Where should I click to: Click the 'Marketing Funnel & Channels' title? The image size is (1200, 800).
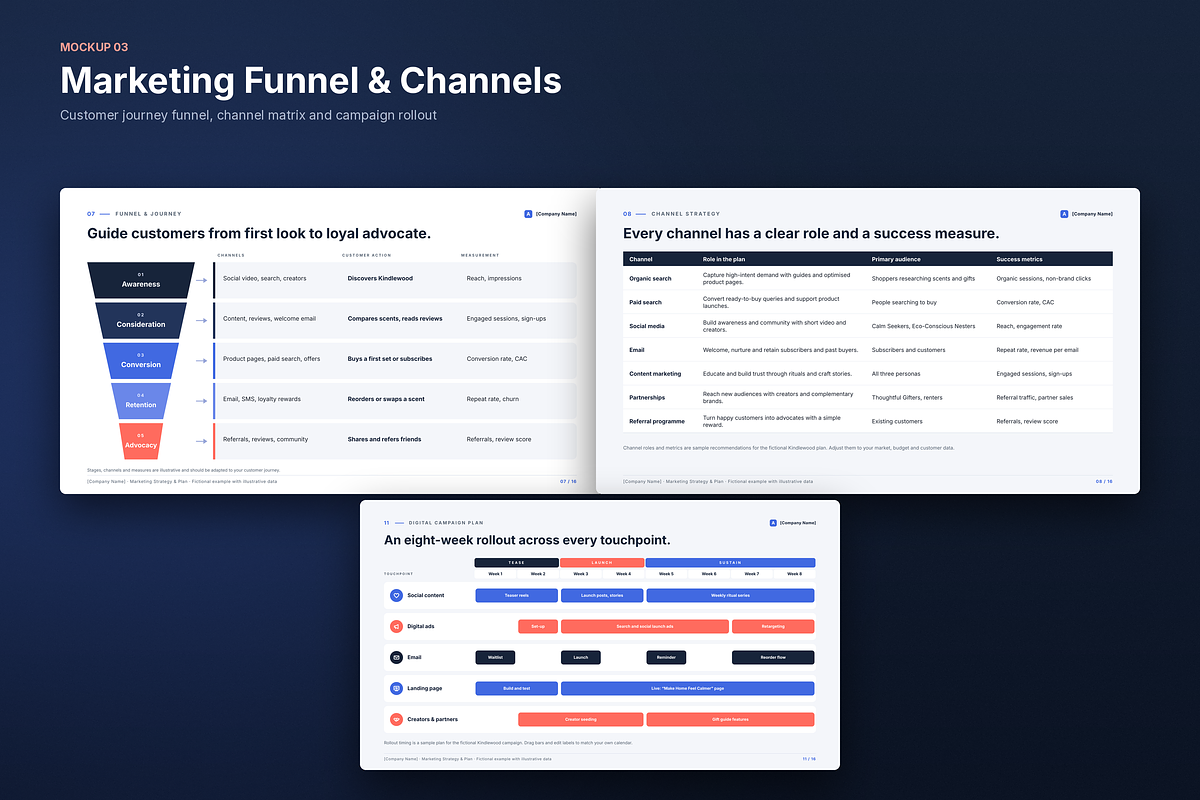(x=311, y=80)
